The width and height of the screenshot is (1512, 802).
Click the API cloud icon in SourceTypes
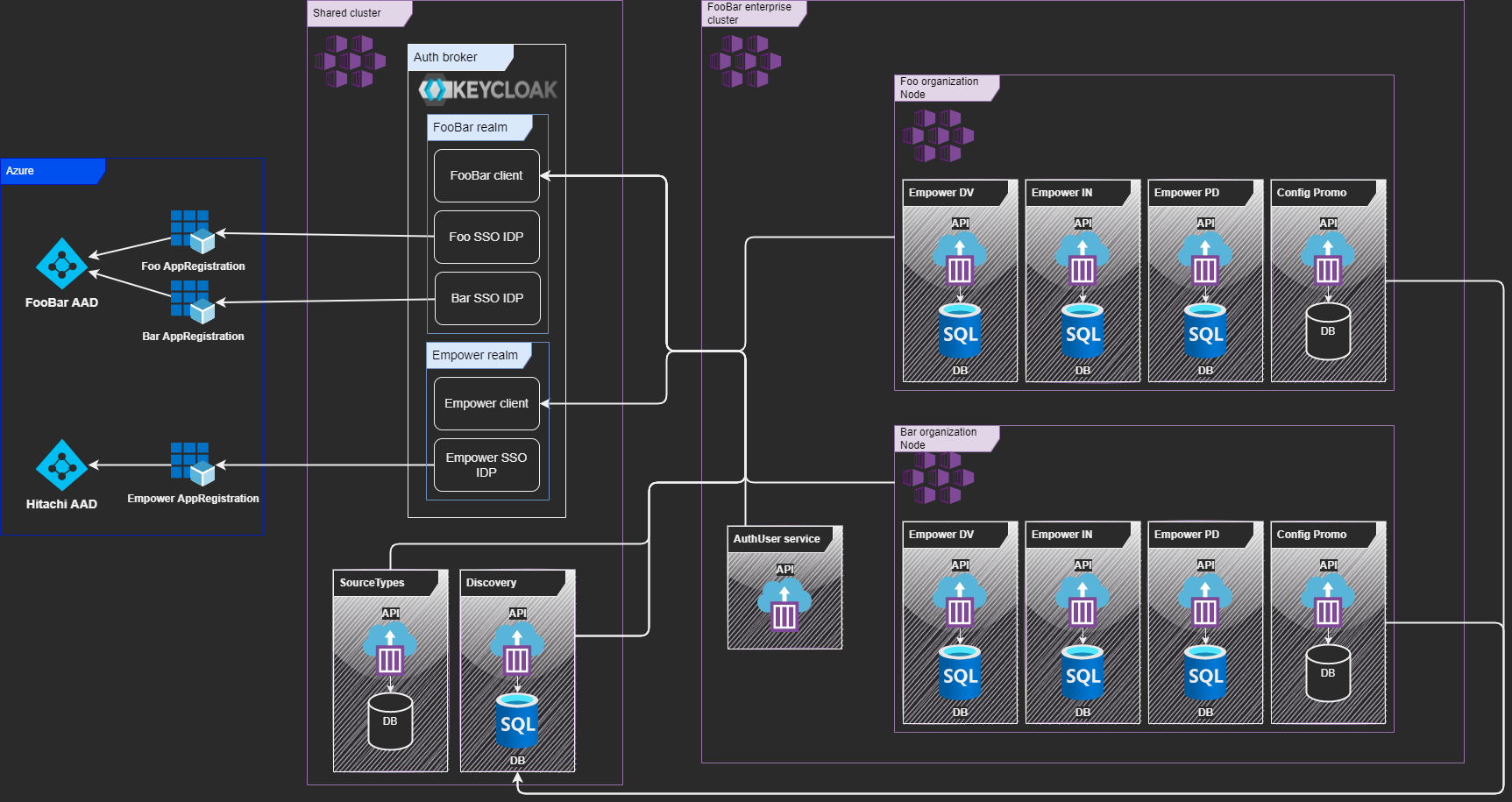pyautogui.click(x=390, y=649)
